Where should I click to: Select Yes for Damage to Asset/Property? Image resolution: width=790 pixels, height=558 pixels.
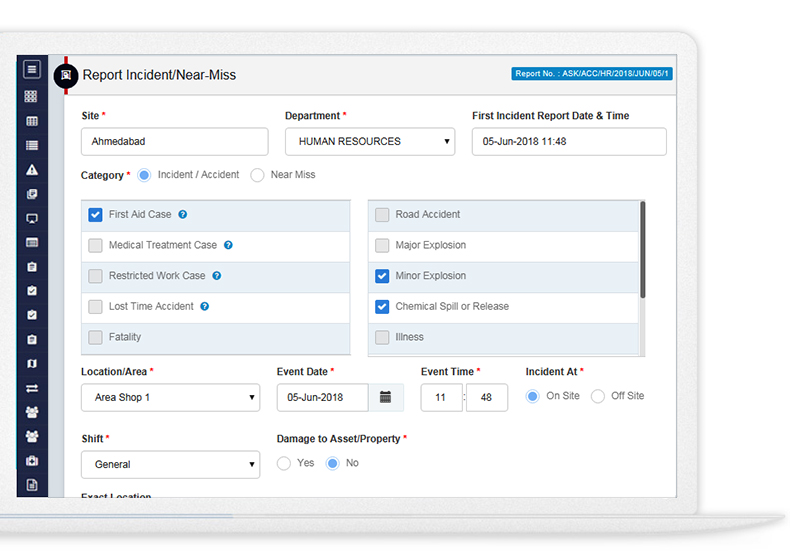point(284,464)
